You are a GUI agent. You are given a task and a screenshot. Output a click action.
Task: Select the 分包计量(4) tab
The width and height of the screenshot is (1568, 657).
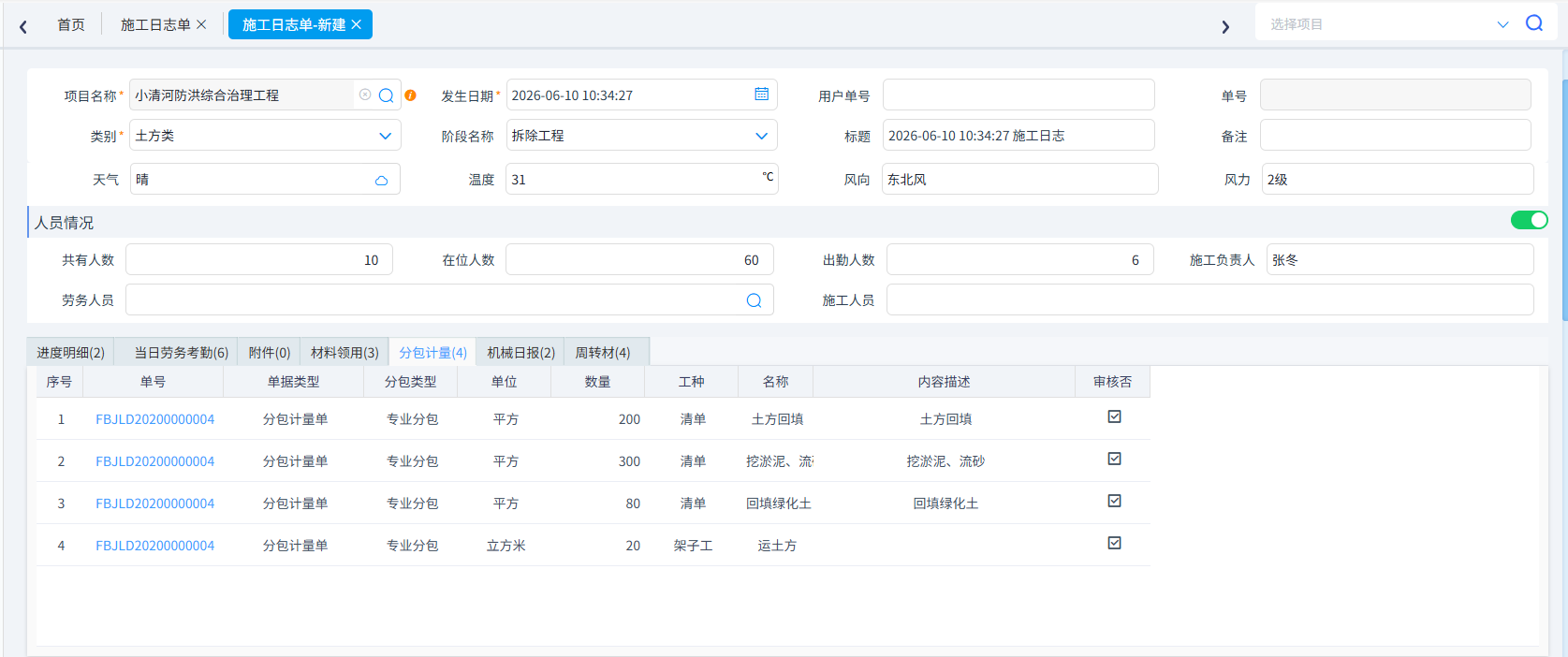click(x=432, y=352)
